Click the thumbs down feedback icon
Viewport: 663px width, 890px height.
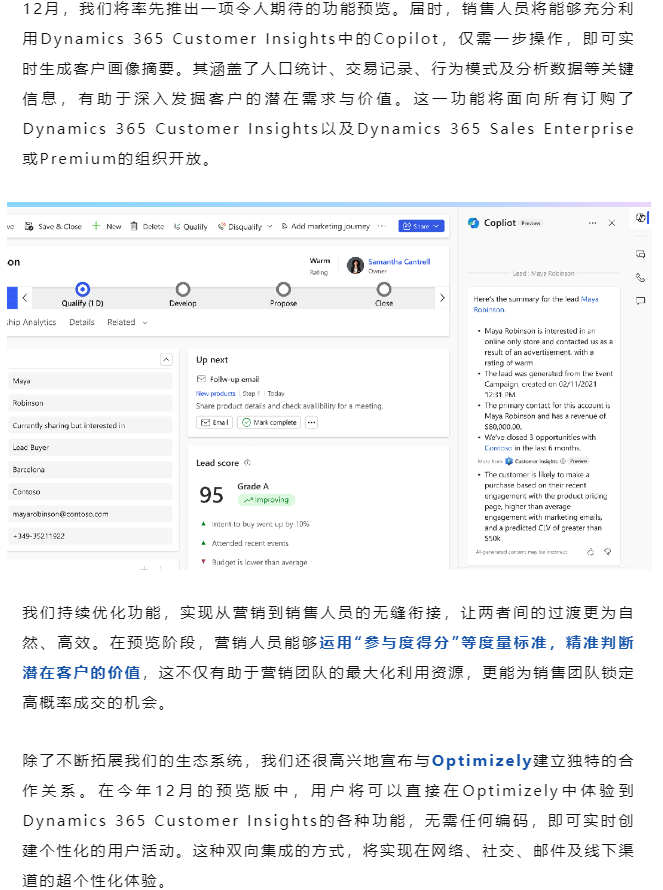pos(607,551)
